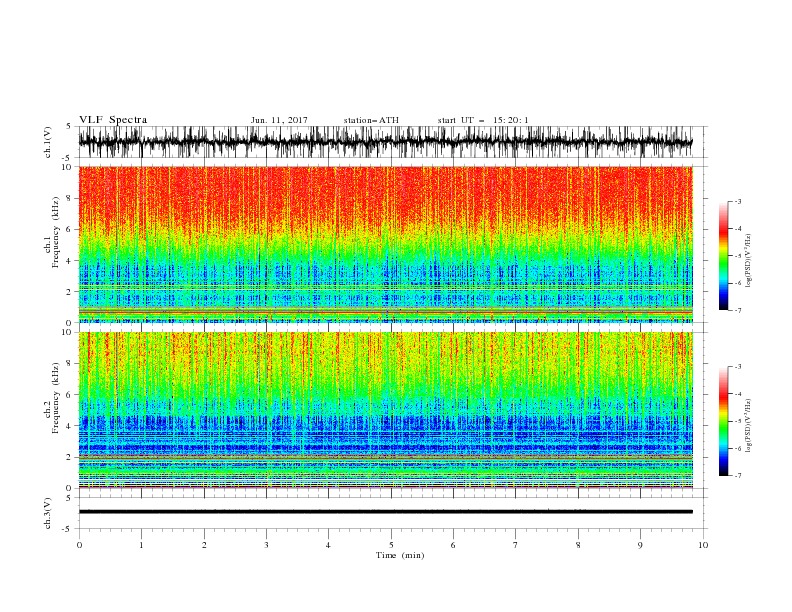Click time-axis tick label "10" at right end
The height and width of the screenshot is (612, 792).
[703, 545]
